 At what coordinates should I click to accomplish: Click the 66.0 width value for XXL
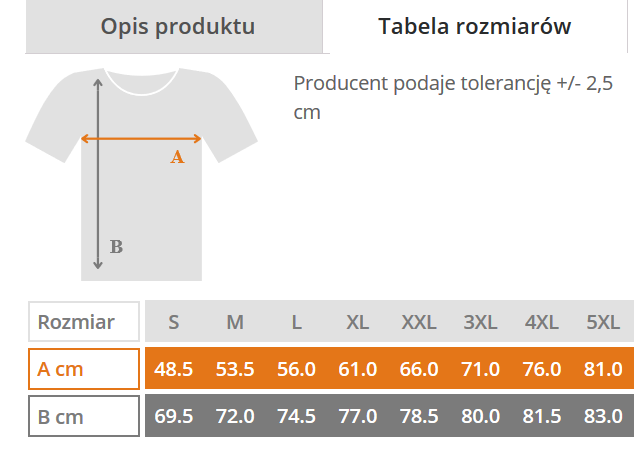coord(419,369)
